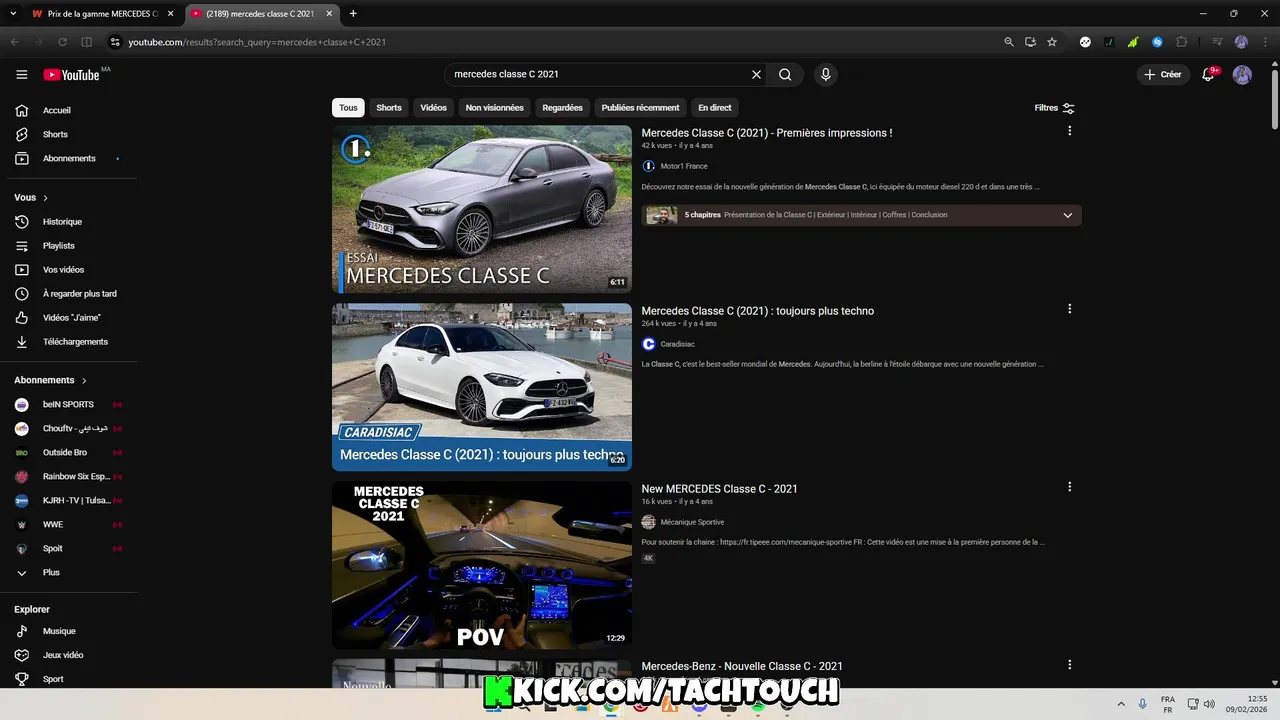The image size is (1280, 720).
Task: Select the Non visionnées filter chip
Action: tap(494, 107)
